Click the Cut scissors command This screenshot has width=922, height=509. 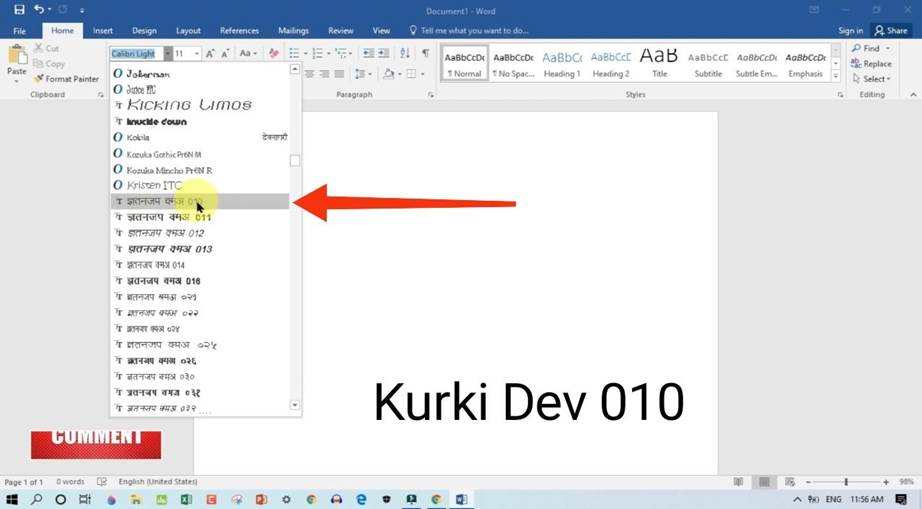click(46, 48)
